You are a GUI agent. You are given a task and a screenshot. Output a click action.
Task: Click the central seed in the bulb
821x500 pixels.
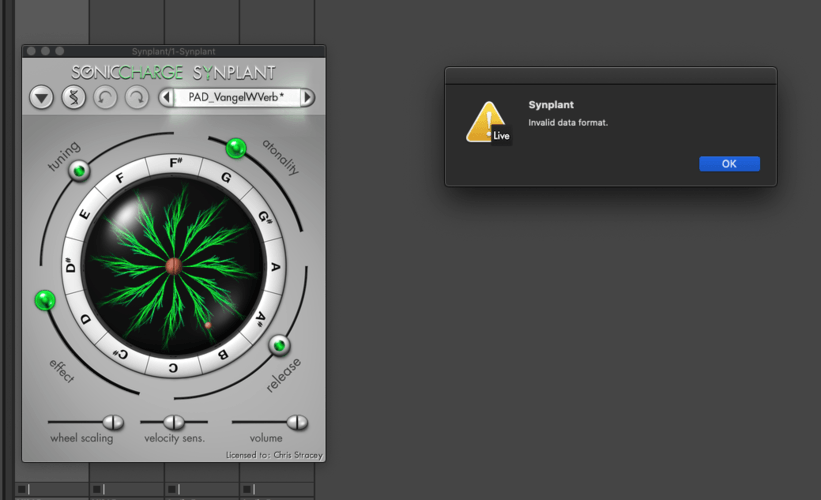[174, 266]
